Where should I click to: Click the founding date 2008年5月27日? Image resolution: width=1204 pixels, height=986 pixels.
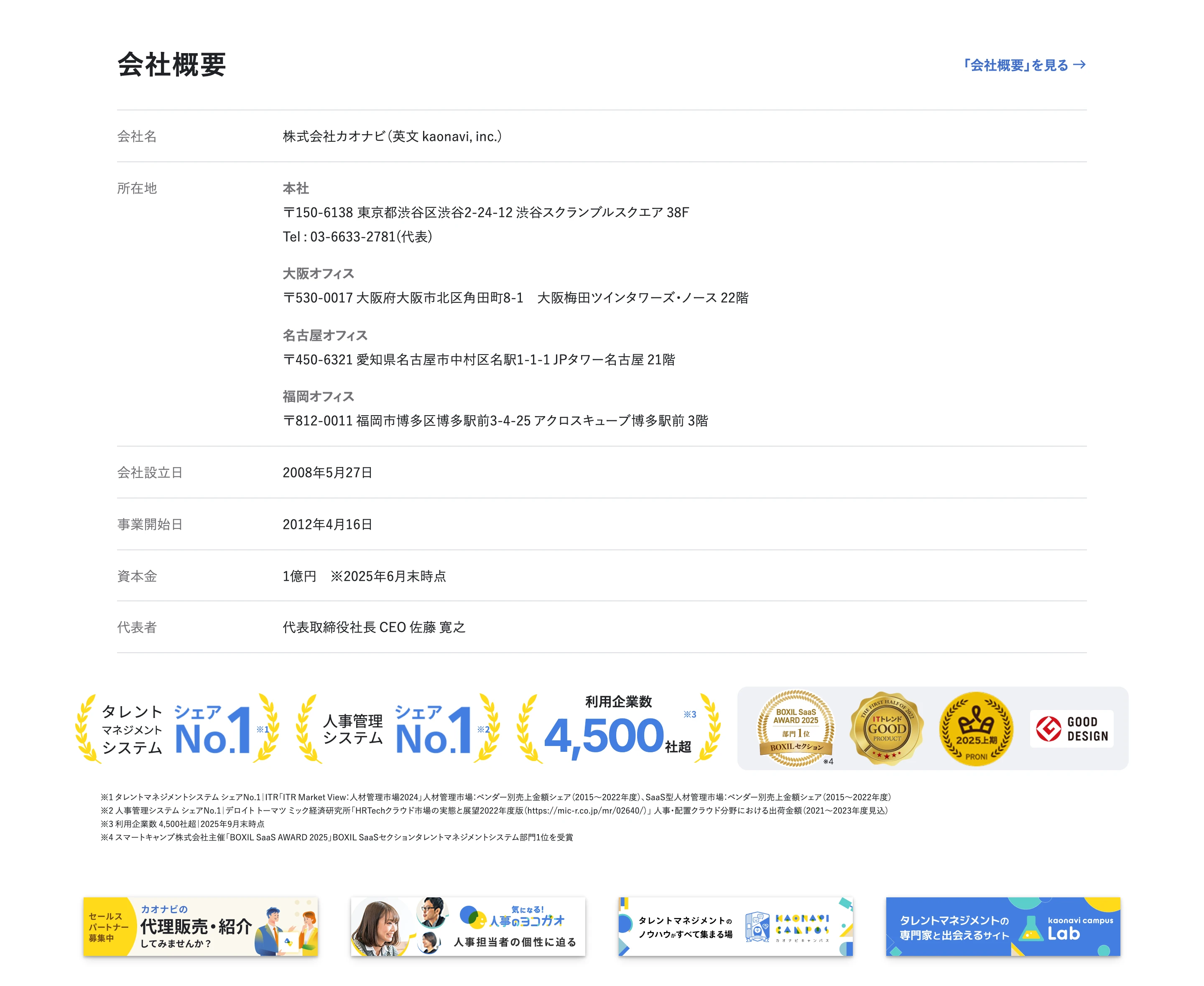328,473
